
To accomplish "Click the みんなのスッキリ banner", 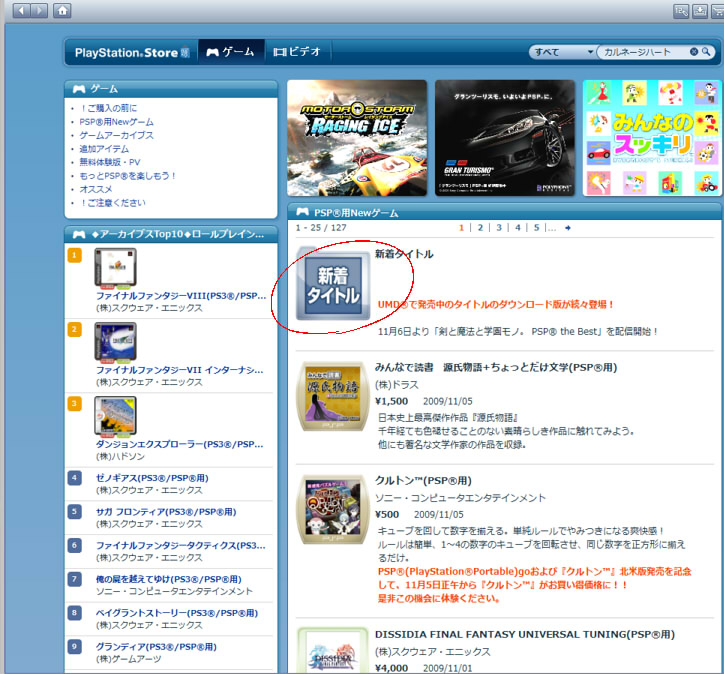I will pyautogui.click(x=653, y=138).
